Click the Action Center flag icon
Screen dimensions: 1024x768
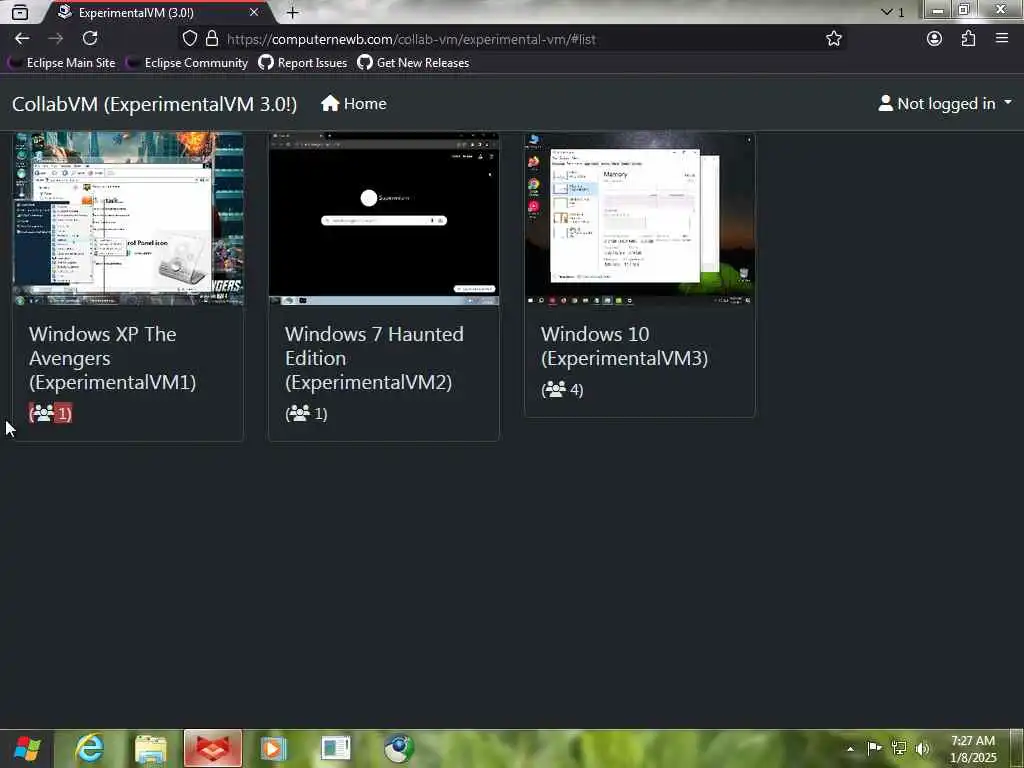pyautogui.click(x=874, y=748)
